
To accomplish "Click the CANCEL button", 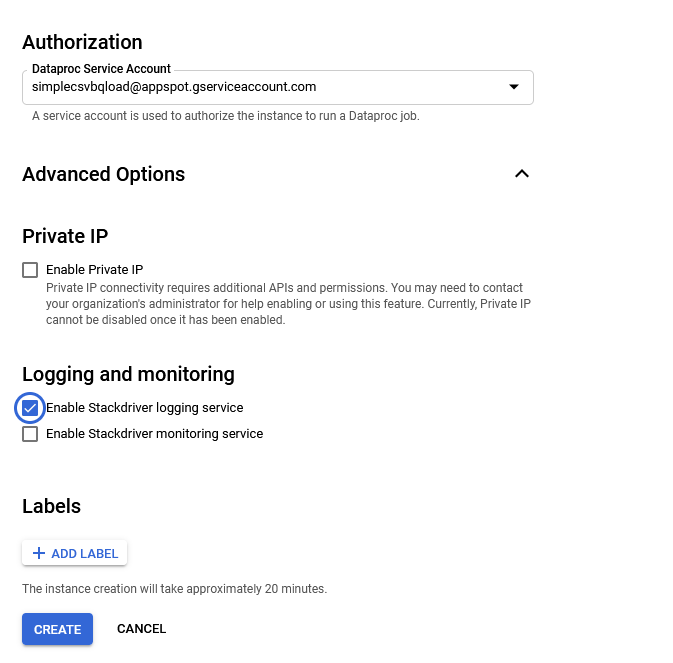I will (x=141, y=629).
